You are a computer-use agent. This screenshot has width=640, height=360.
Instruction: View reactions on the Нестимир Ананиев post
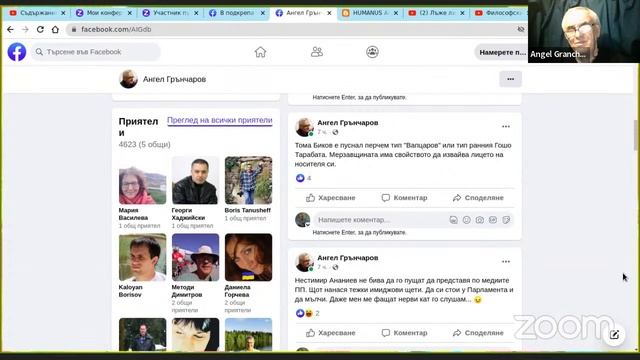click(307, 313)
